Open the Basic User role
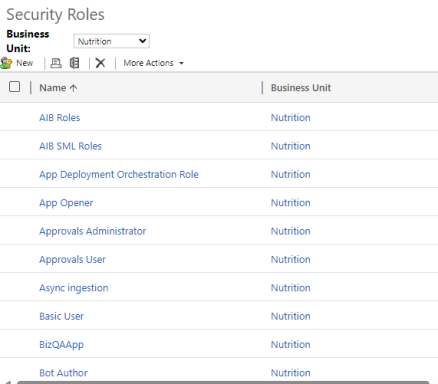Viewport: 438px width, 384px height. [x=61, y=316]
